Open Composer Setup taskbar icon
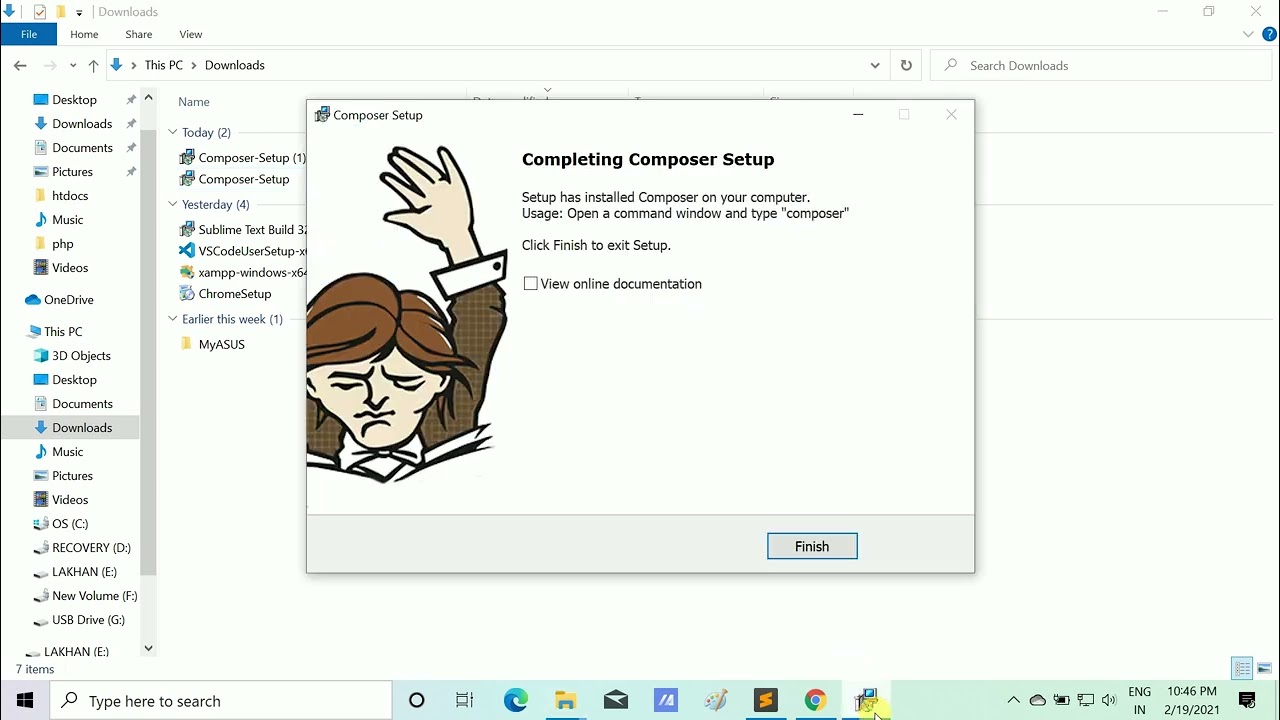This screenshot has width=1280, height=720. pos(866,701)
